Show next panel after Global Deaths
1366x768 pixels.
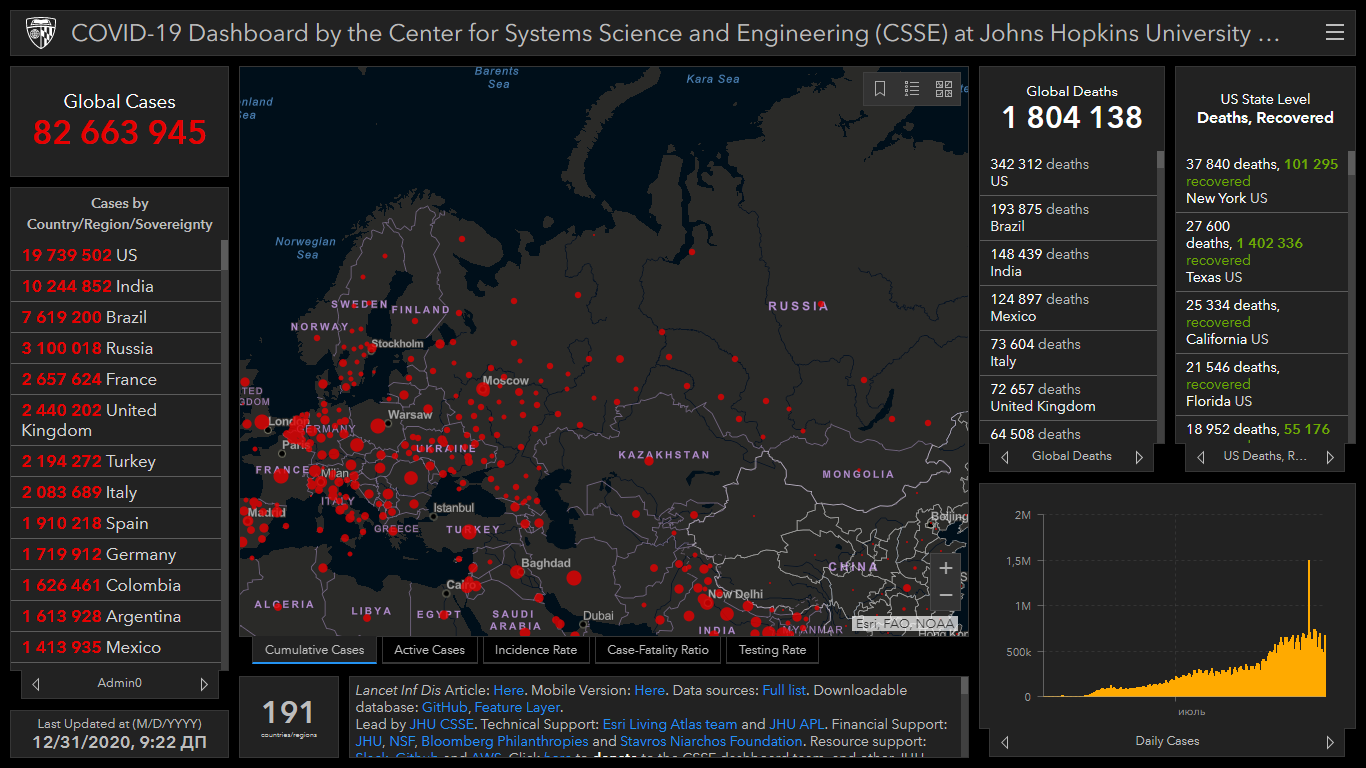click(1139, 457)
